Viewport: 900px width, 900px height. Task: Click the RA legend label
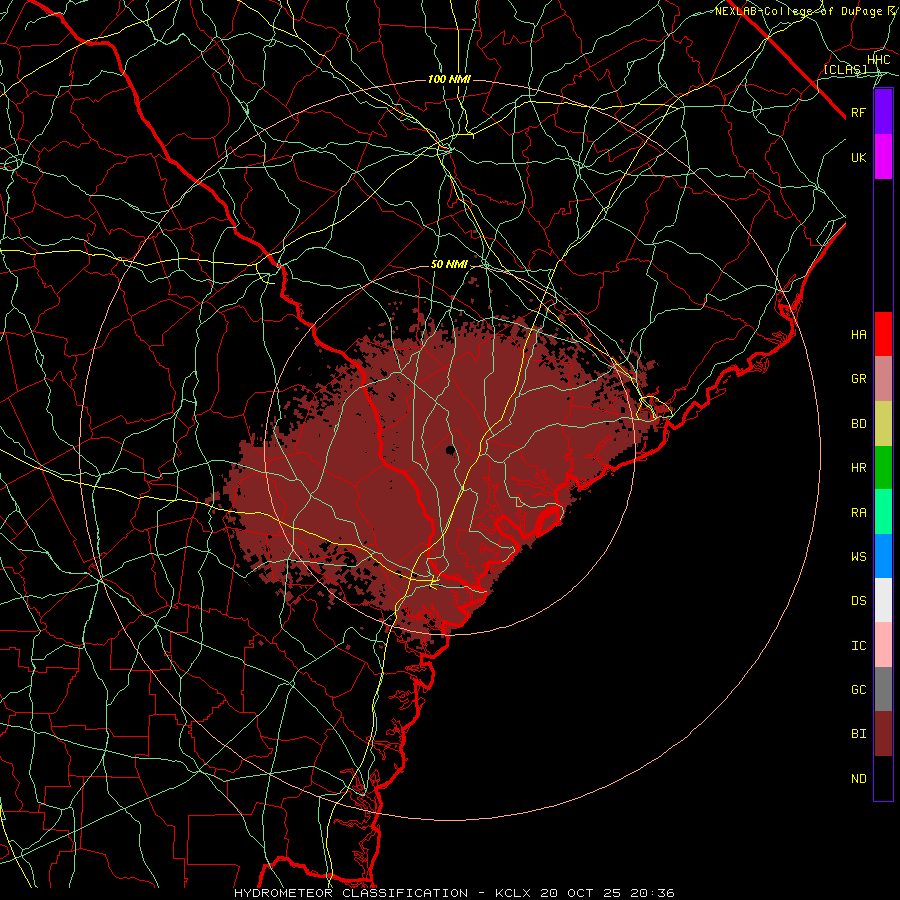click(859, 513)
